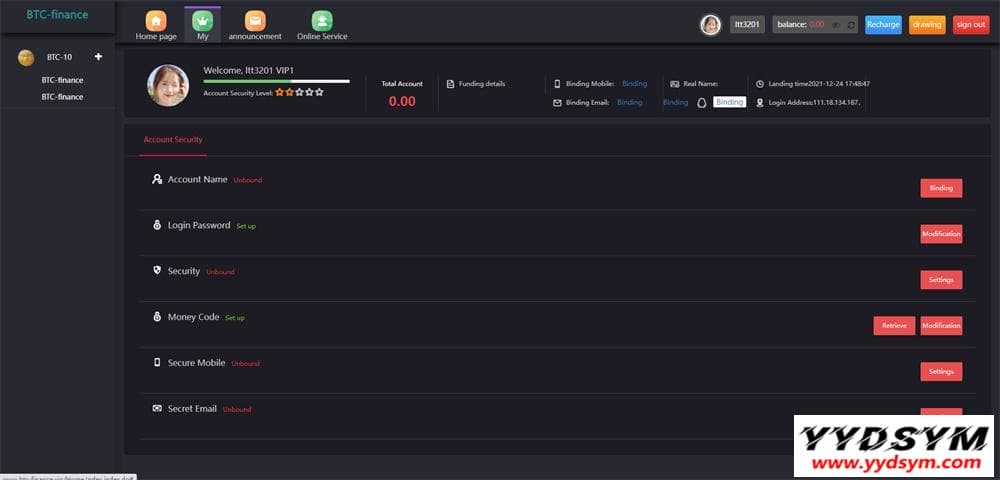Image resolution: width=1000 pixels, height=480 pixels.
Task: Click Settings button for Secure Mobile
Action: 941,372
